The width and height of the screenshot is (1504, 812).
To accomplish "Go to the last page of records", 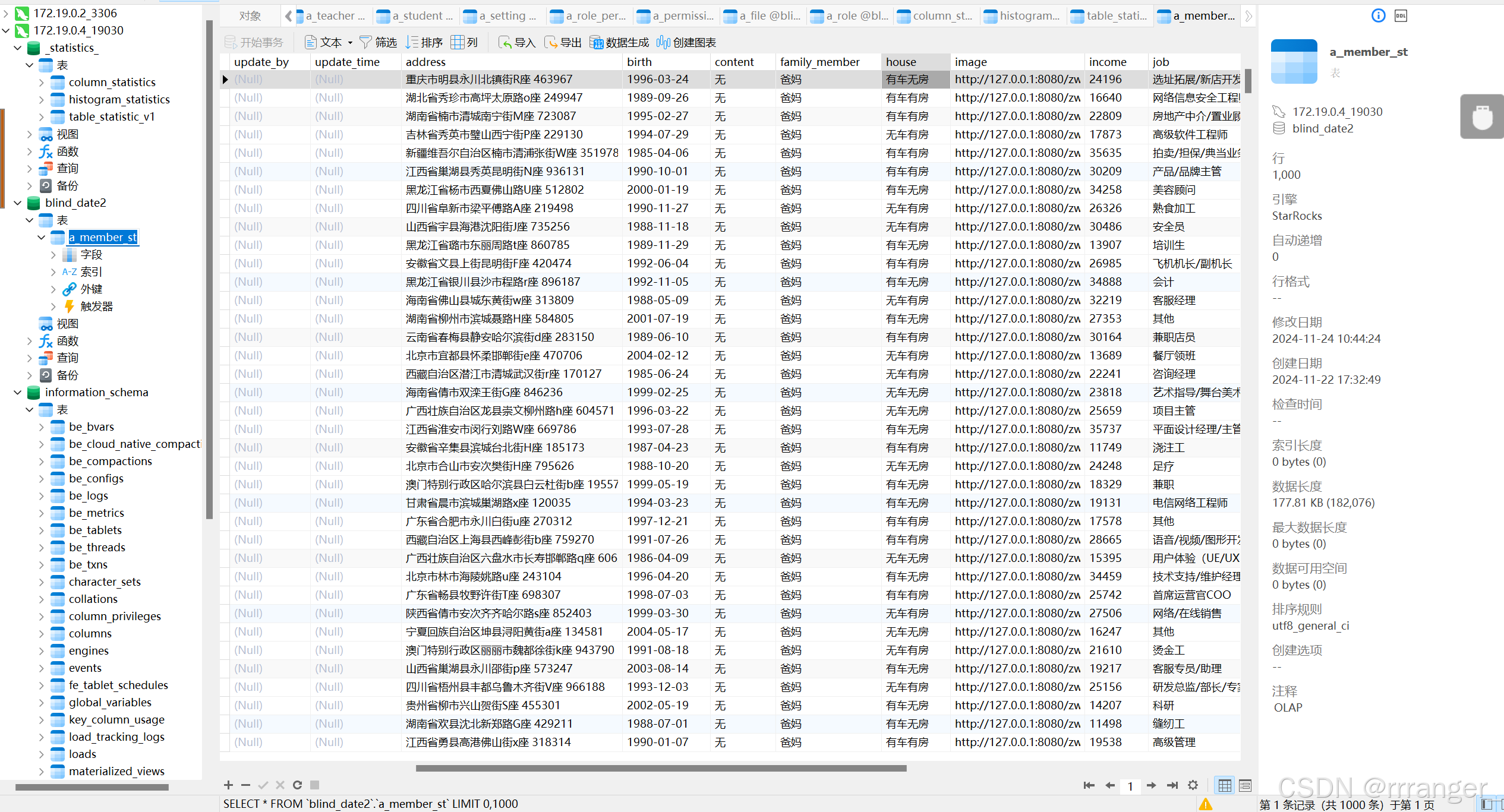I will coord(1172,785).
